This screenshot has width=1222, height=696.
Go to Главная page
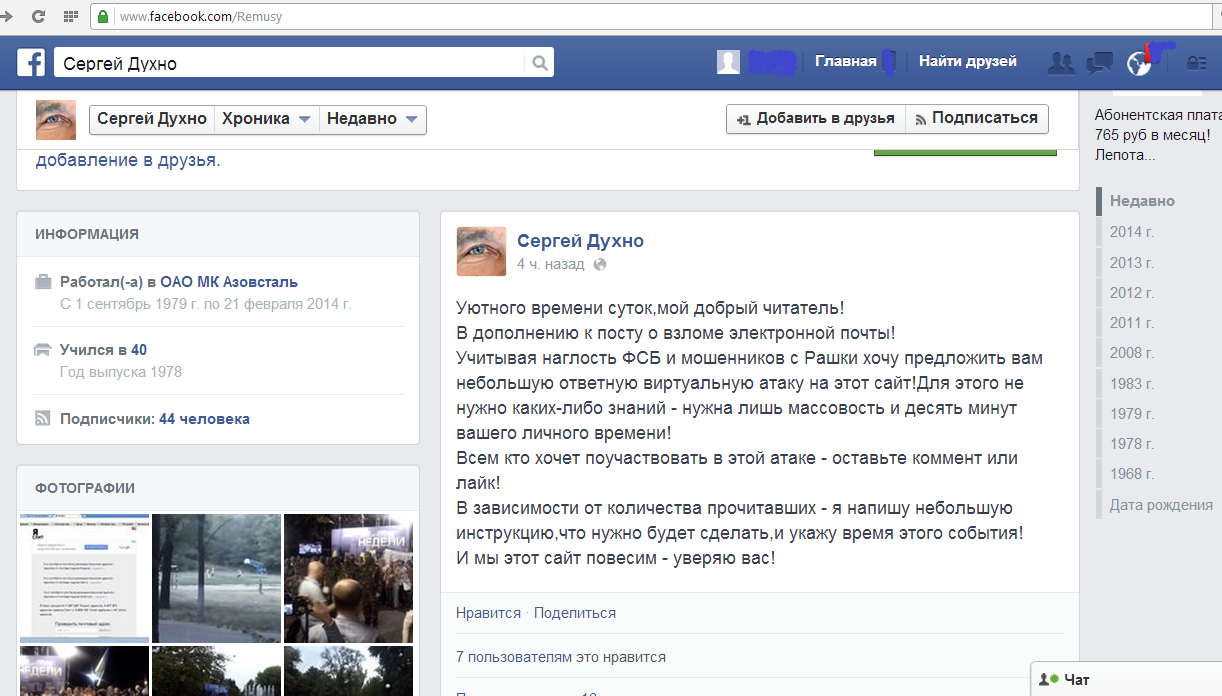pyautogui.click(x=846, y=62)
